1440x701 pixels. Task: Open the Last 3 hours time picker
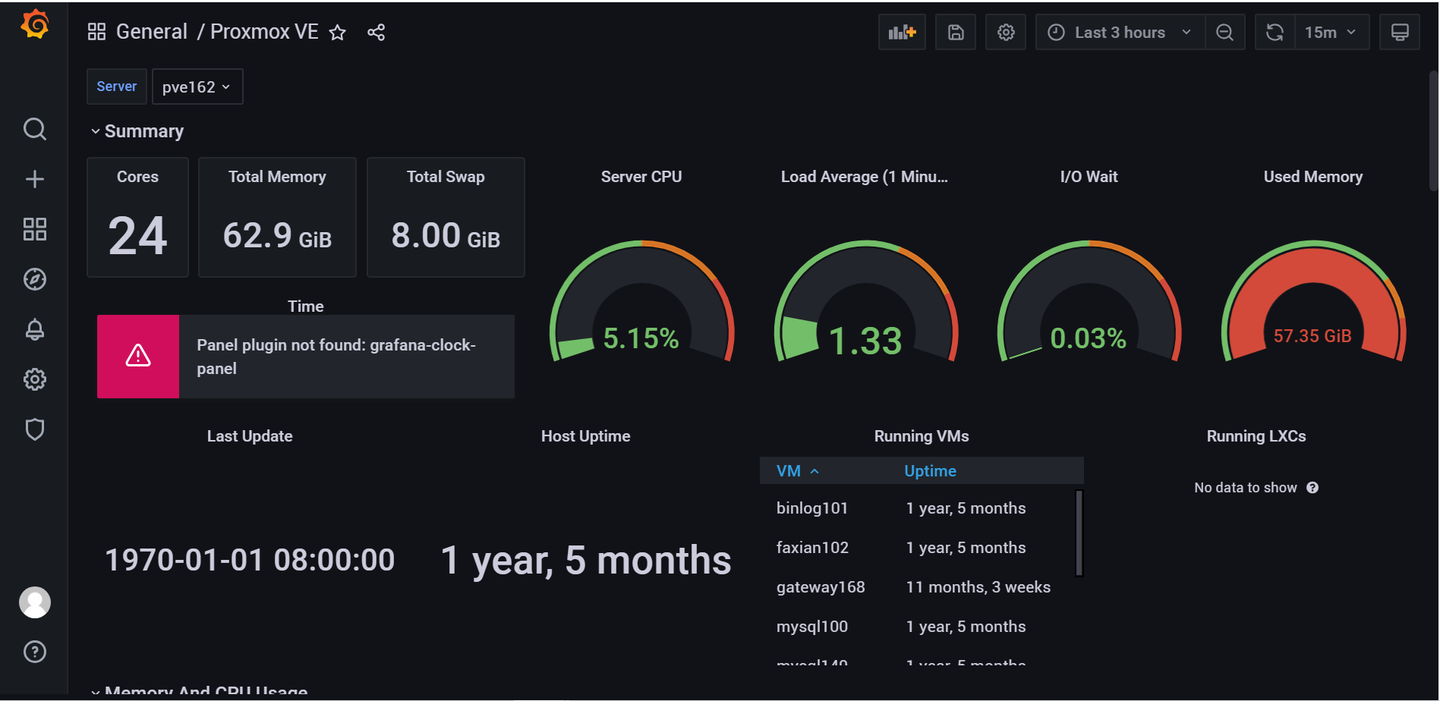[1120, 32]
